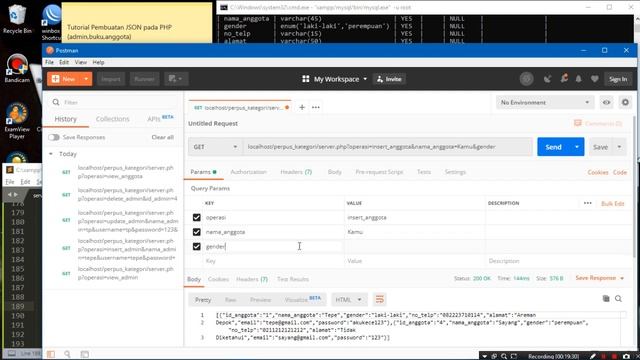The width and height of the screenshot is (640, 360).
Task: Search within the response body
Action: click(x=618, y=299)
